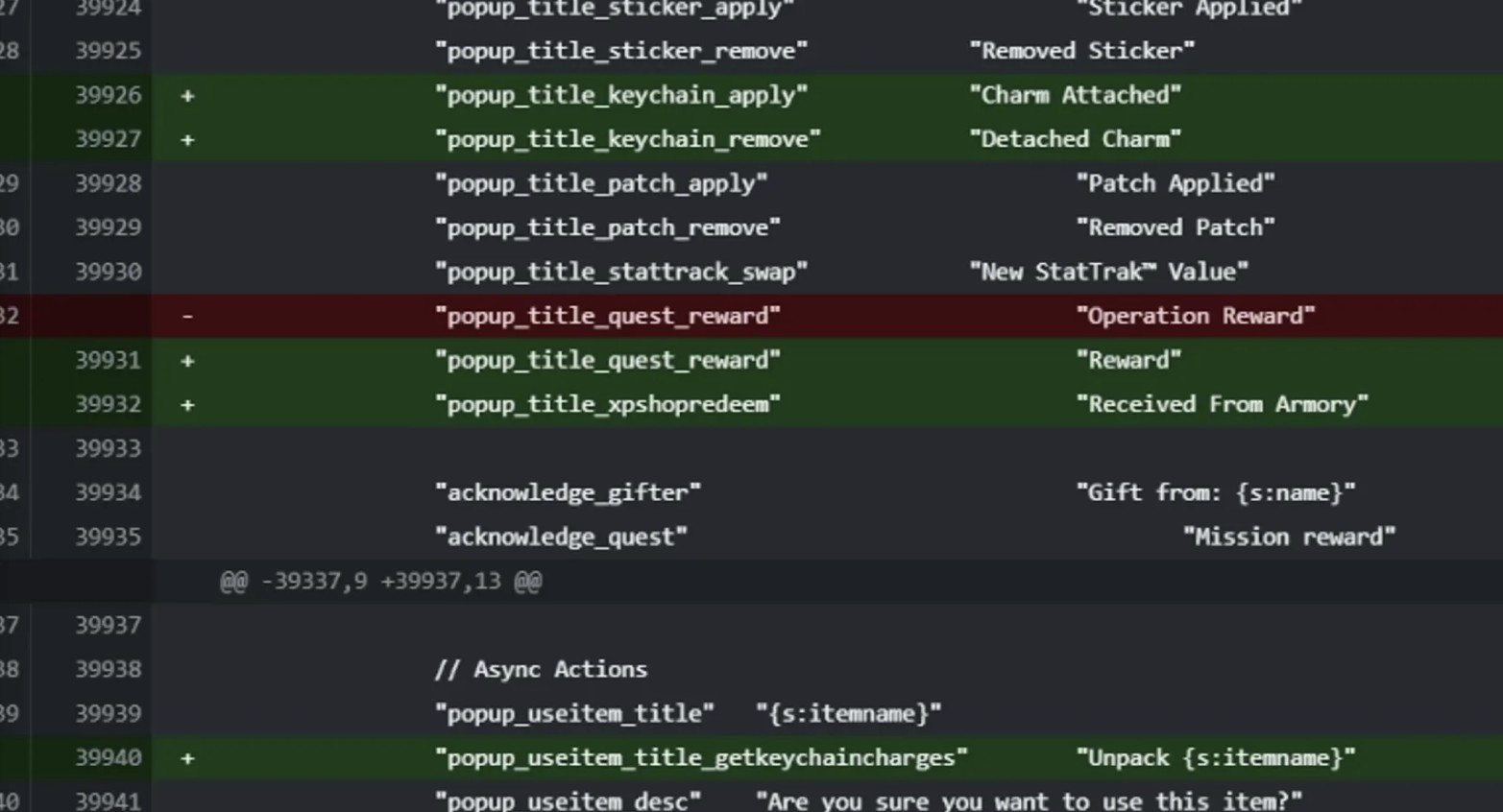Click "acknowledge_gifter" key
Screen dimensions: 1503x812
(x=568, y=492)
